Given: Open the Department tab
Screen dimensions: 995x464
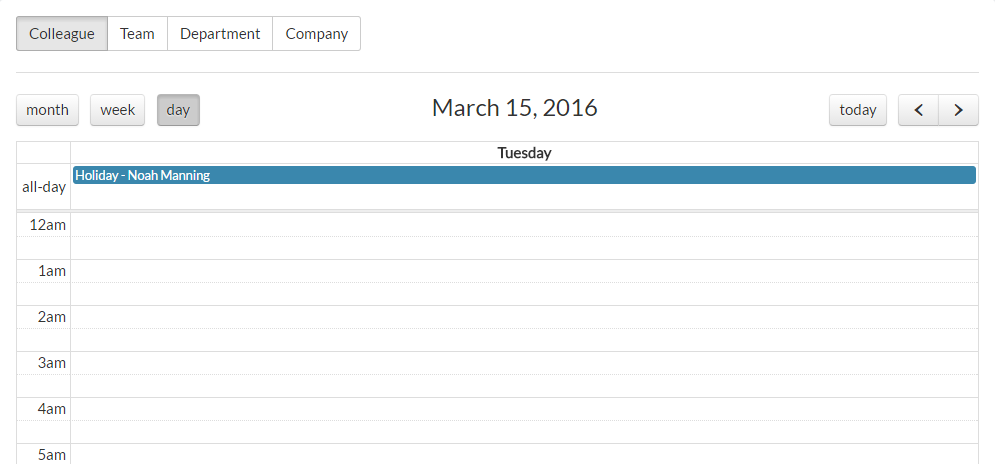Looking at the screenshot, I should point(220,33).
